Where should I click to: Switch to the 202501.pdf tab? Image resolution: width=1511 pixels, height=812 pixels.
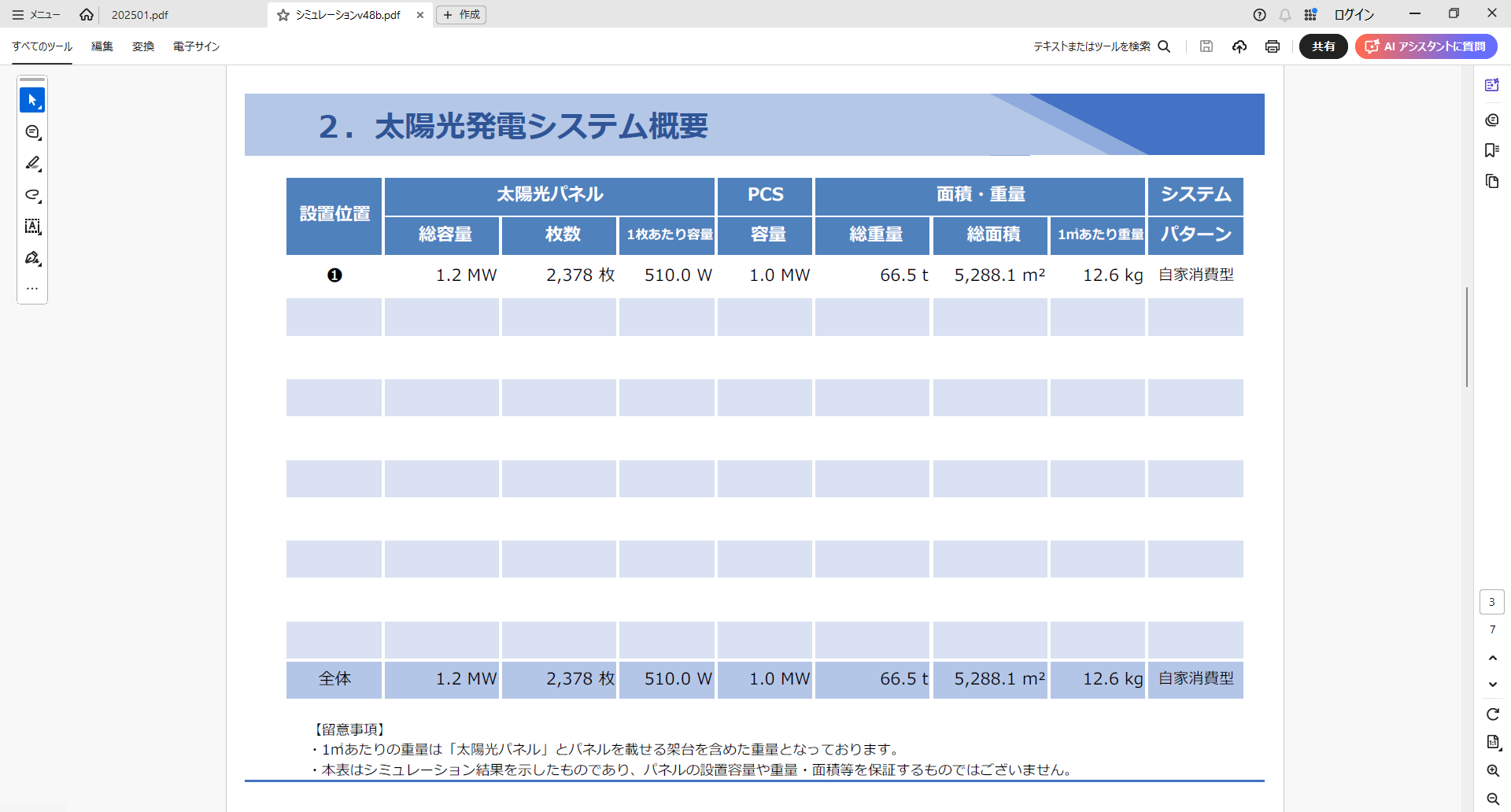click(x=140, y=15)
